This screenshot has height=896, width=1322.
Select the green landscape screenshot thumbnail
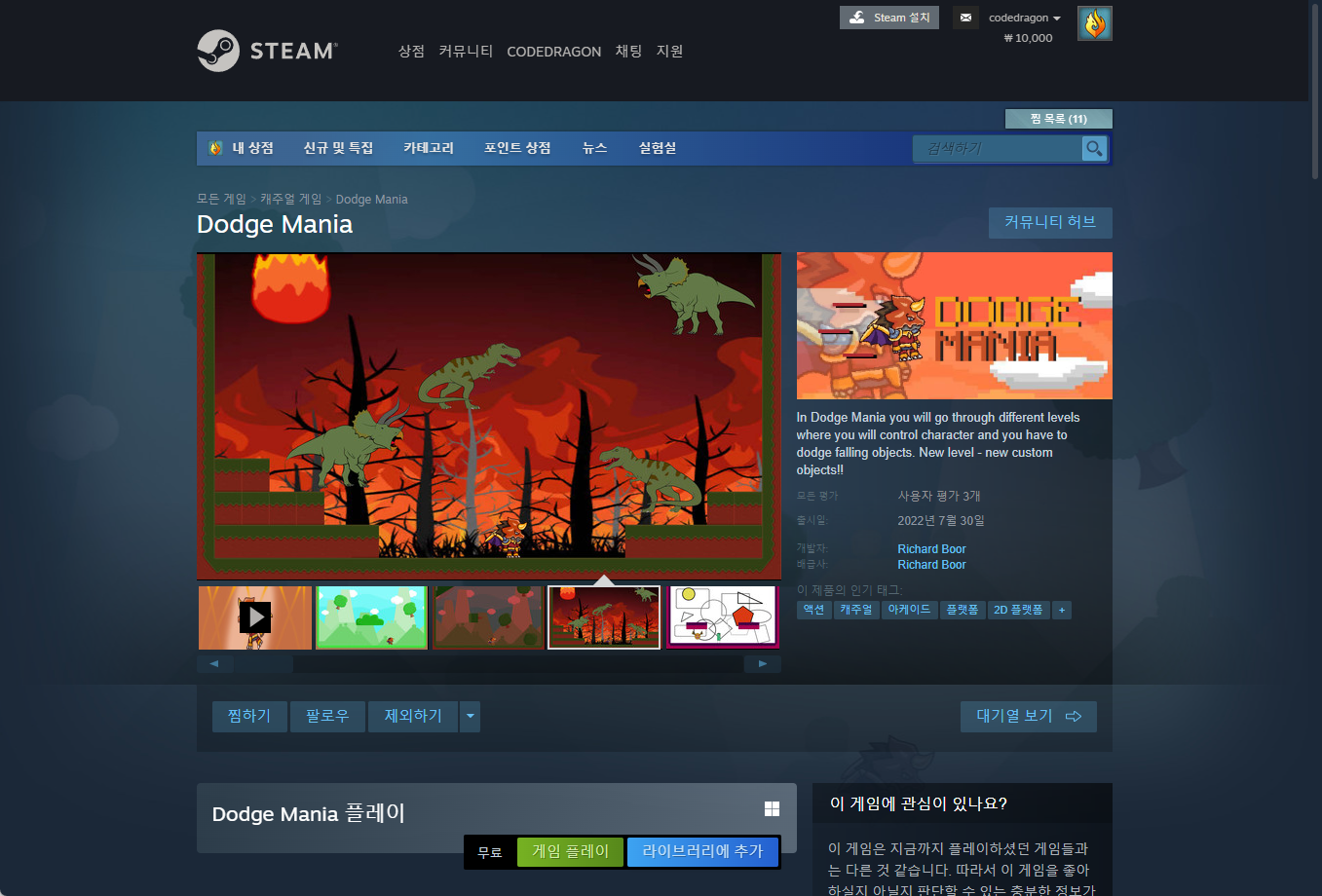tap(372, 617)
